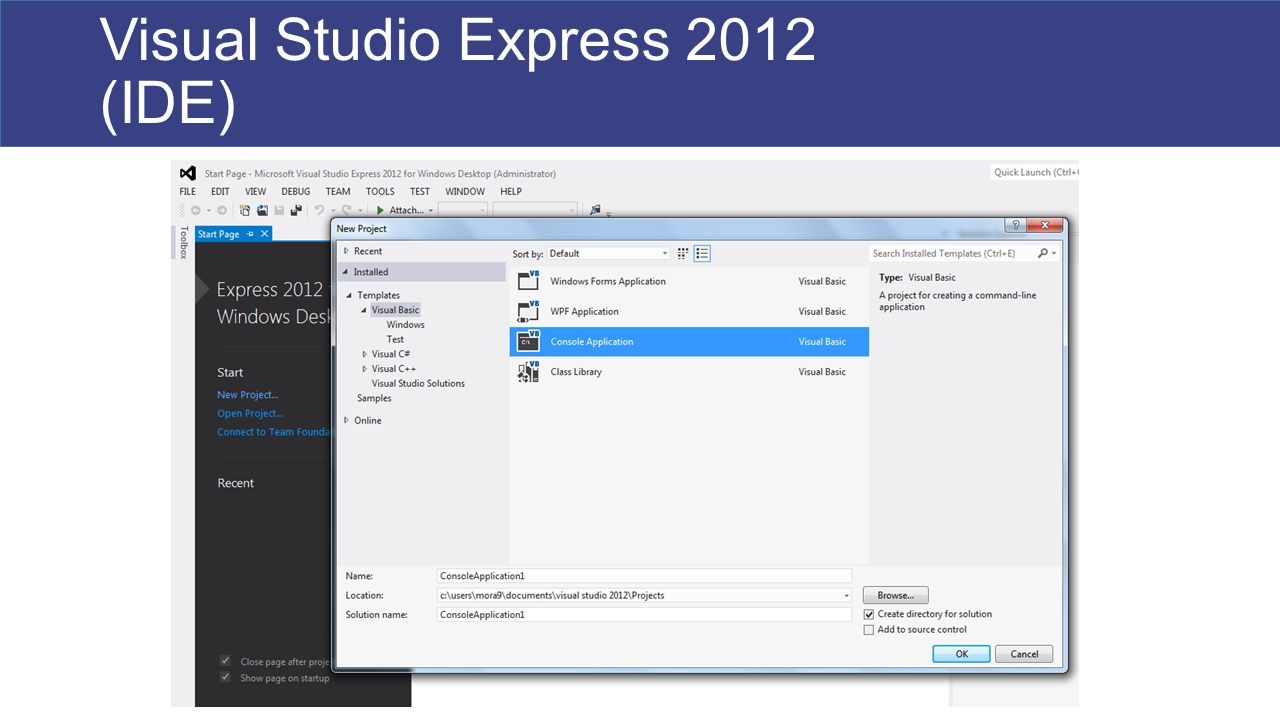1280x720 pixels.
Task: Expand the Online section
Action: [x=346, y=420]
